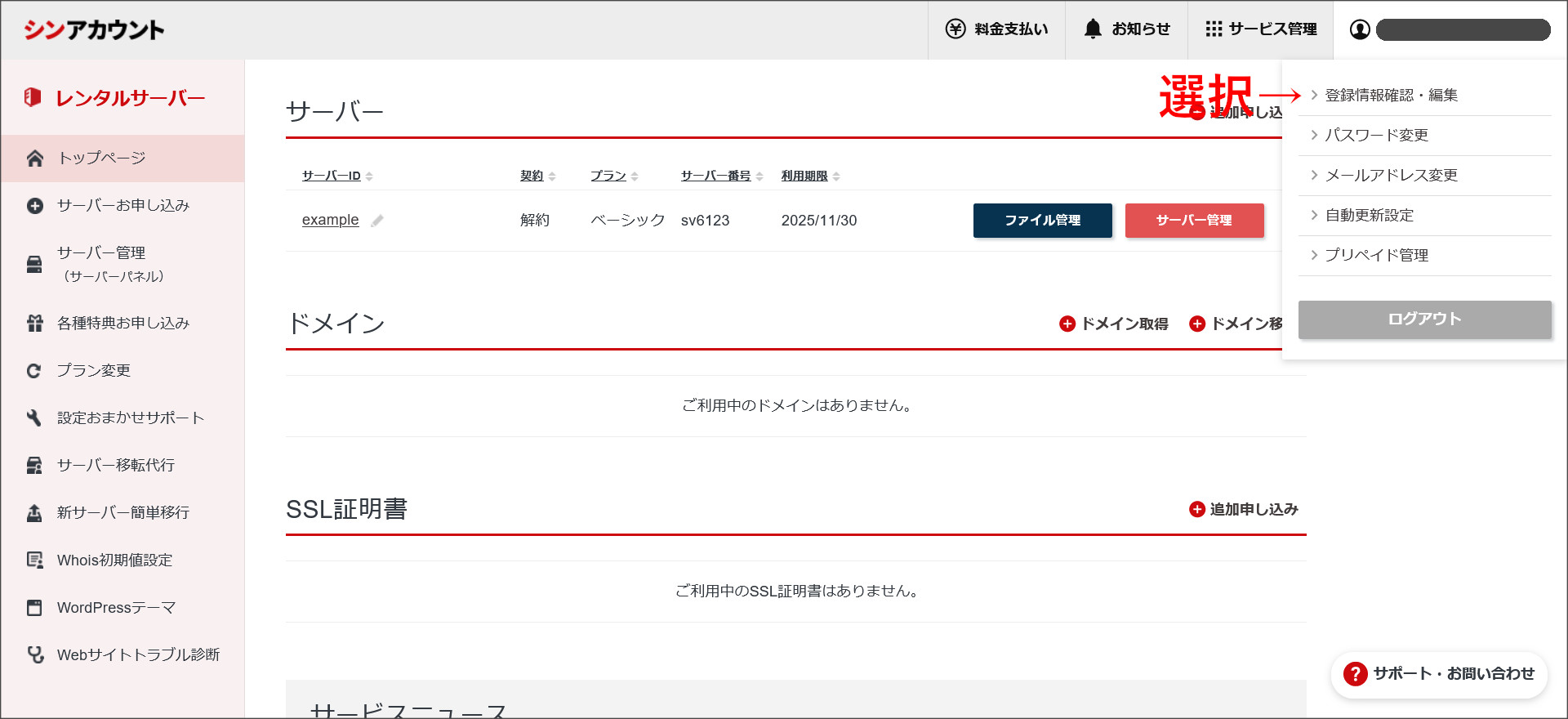Click the ログアウト button
The height and width of the screenshot is (719, 1568).
(x=1424, y=319)
